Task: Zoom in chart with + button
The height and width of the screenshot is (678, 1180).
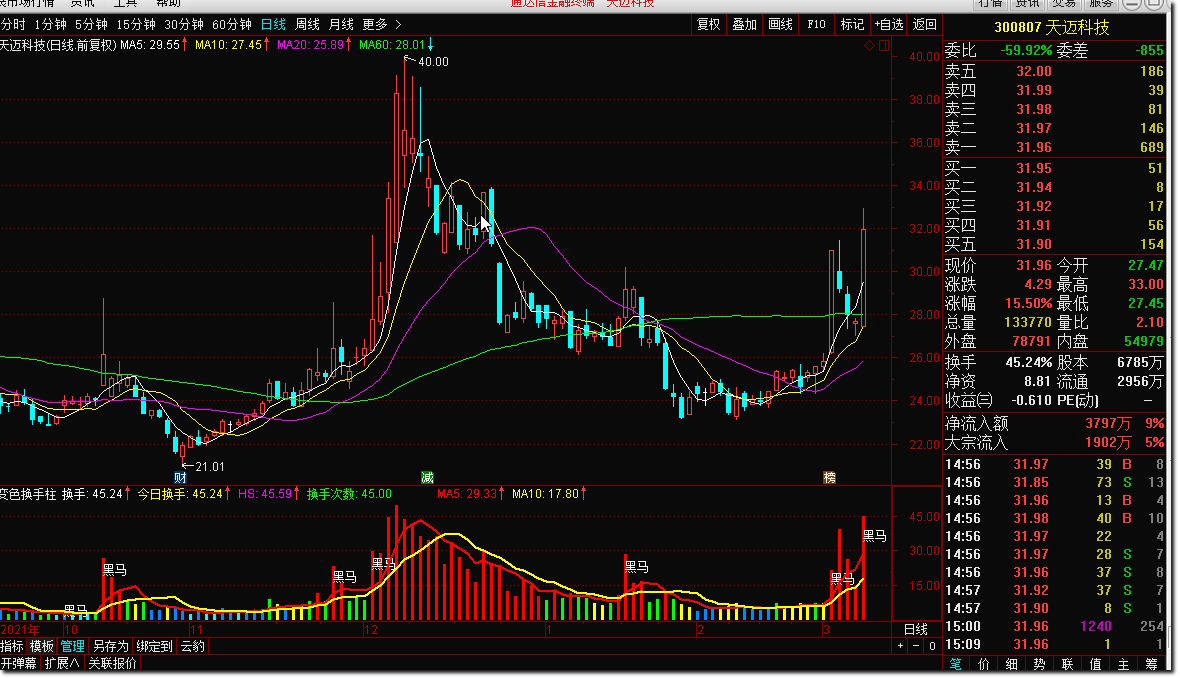Action: click(900, 646)
